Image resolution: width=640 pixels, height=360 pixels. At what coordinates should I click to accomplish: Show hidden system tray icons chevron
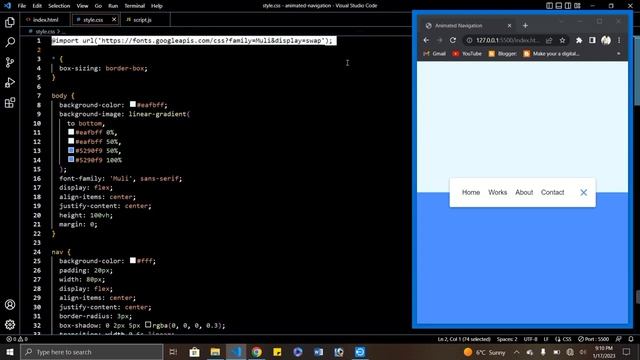(x=517, y=352)
